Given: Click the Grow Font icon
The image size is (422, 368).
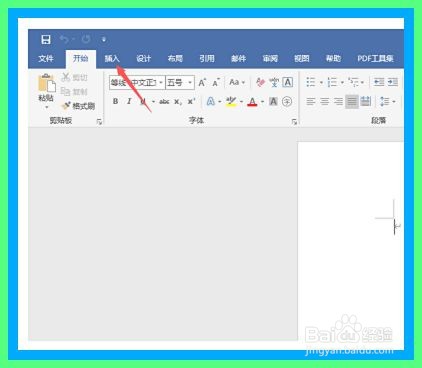Looking at the screenshot, I should [202, 82].
